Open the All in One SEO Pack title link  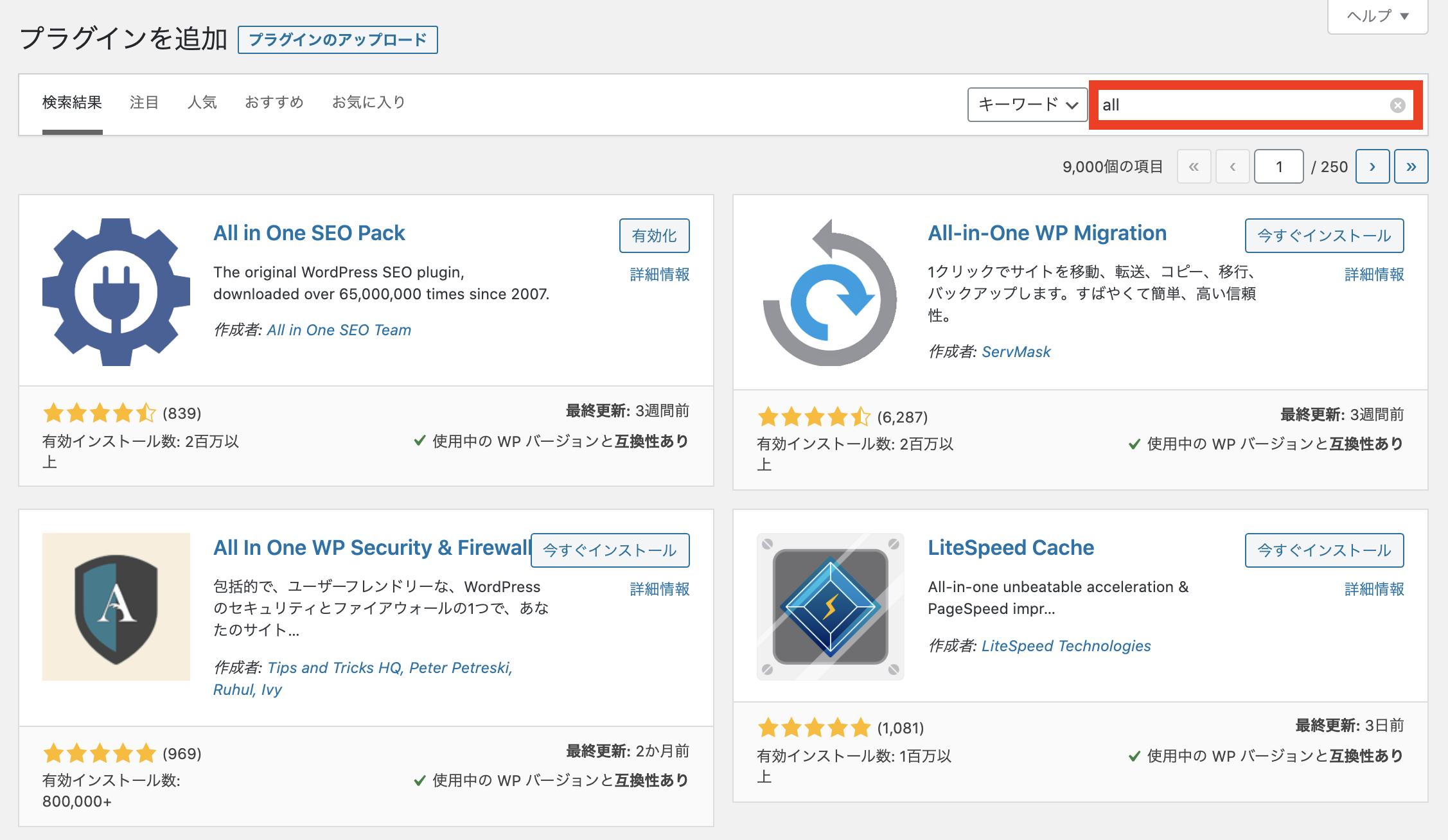pyautogui.click(x=309, y=233)
